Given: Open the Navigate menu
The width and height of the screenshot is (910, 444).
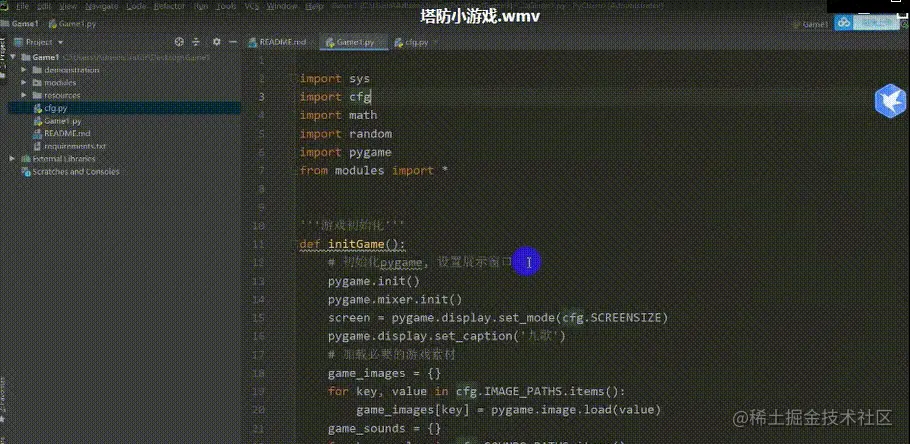Looking at the screenshot, I should (102, 7).
